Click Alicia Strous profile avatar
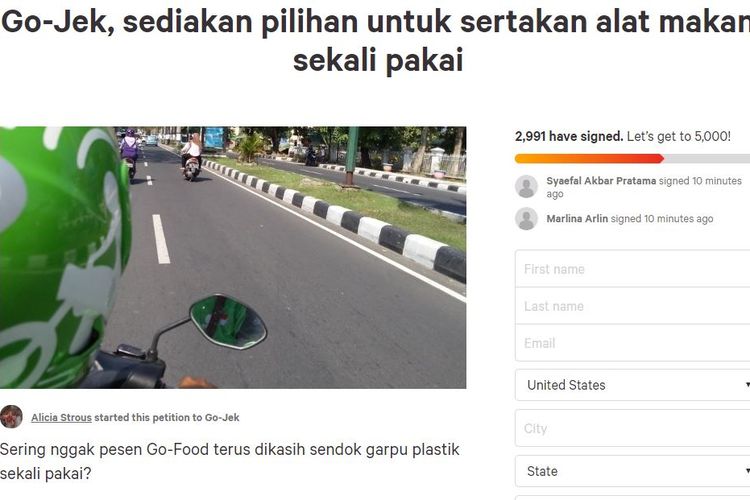 click(x=11, y=416)
